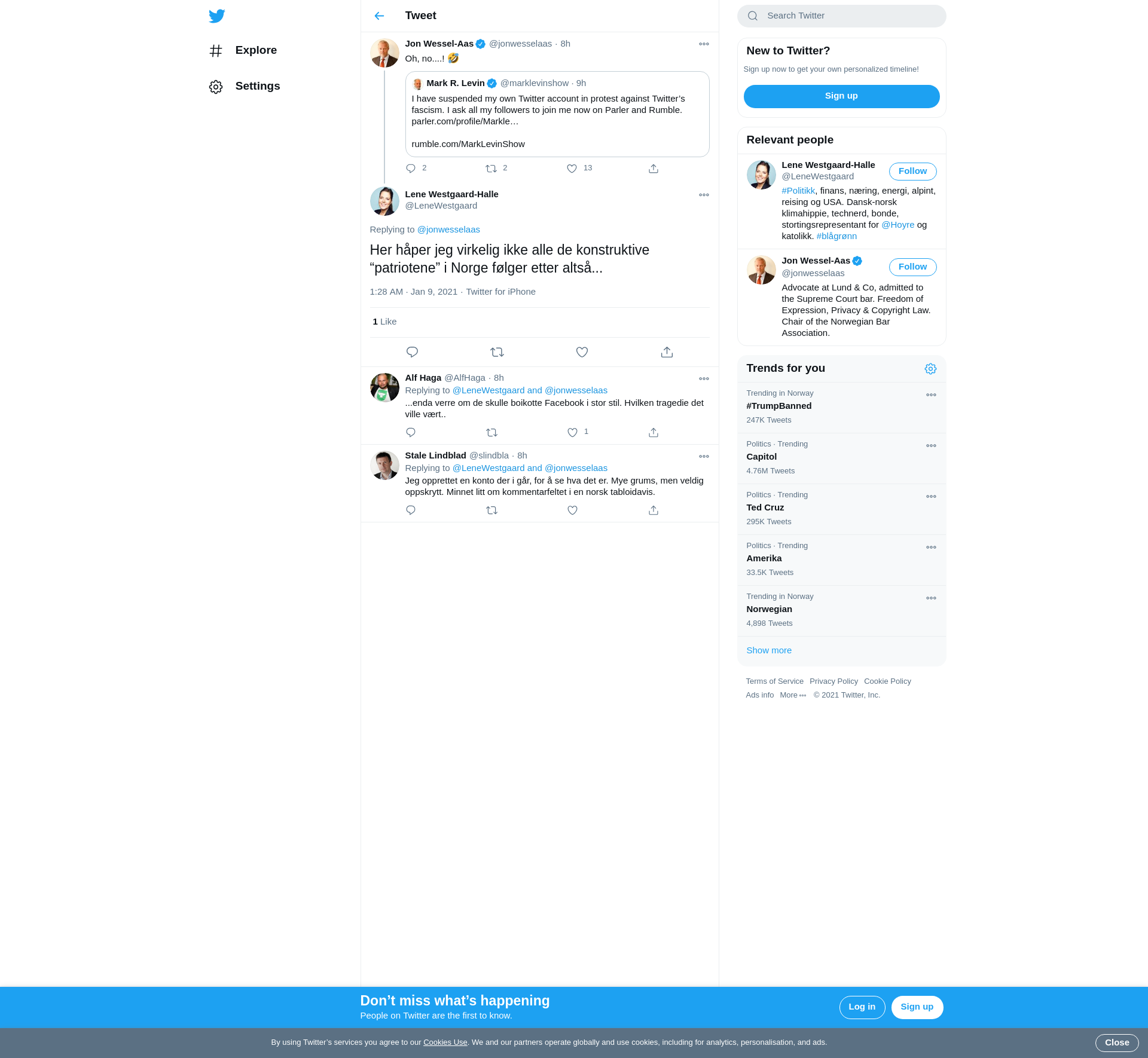Open the Explore menu item
This screenshot has height=1058, width=1148.
tap(243, 51)
